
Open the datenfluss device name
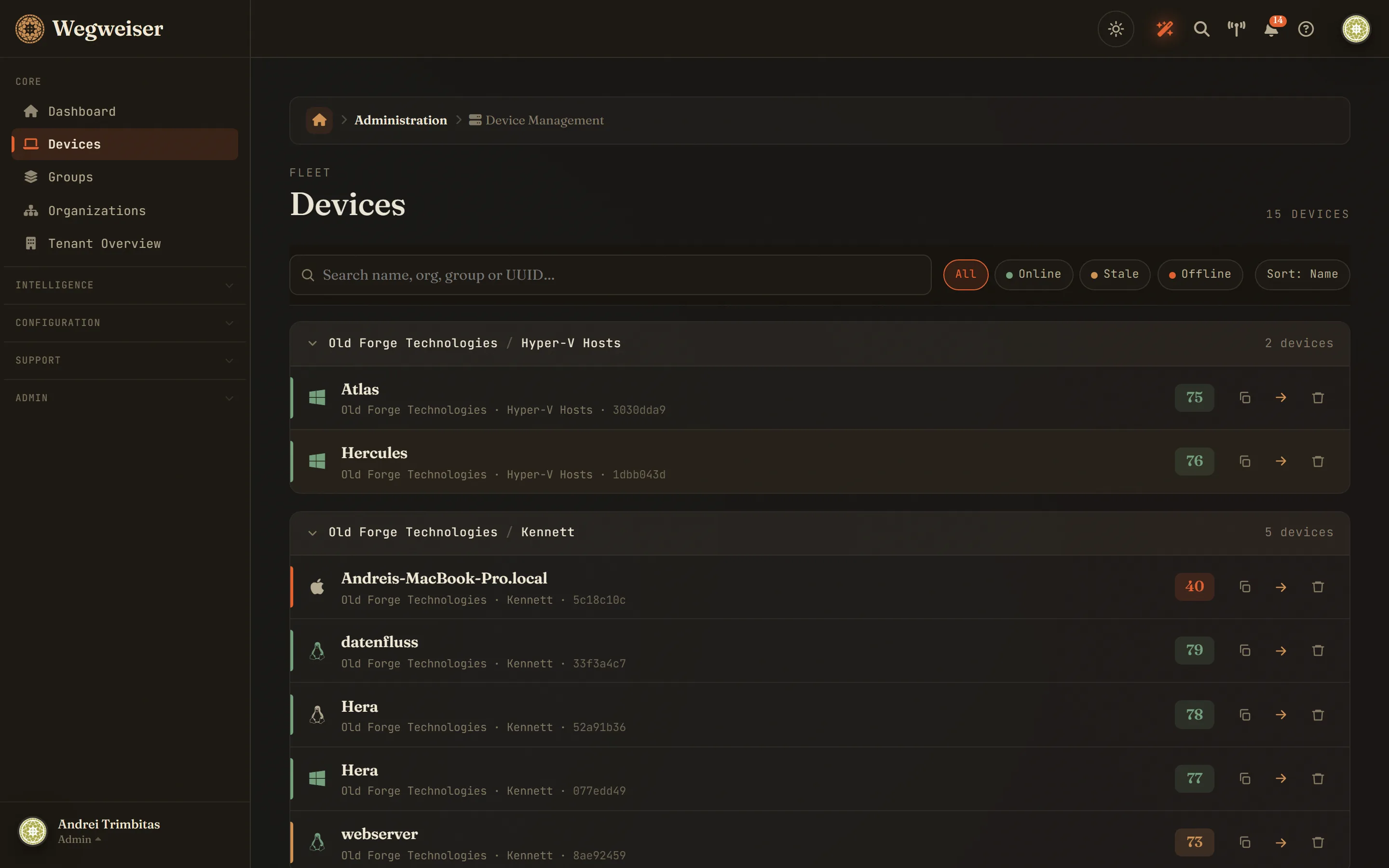click(x=380, y=642)
